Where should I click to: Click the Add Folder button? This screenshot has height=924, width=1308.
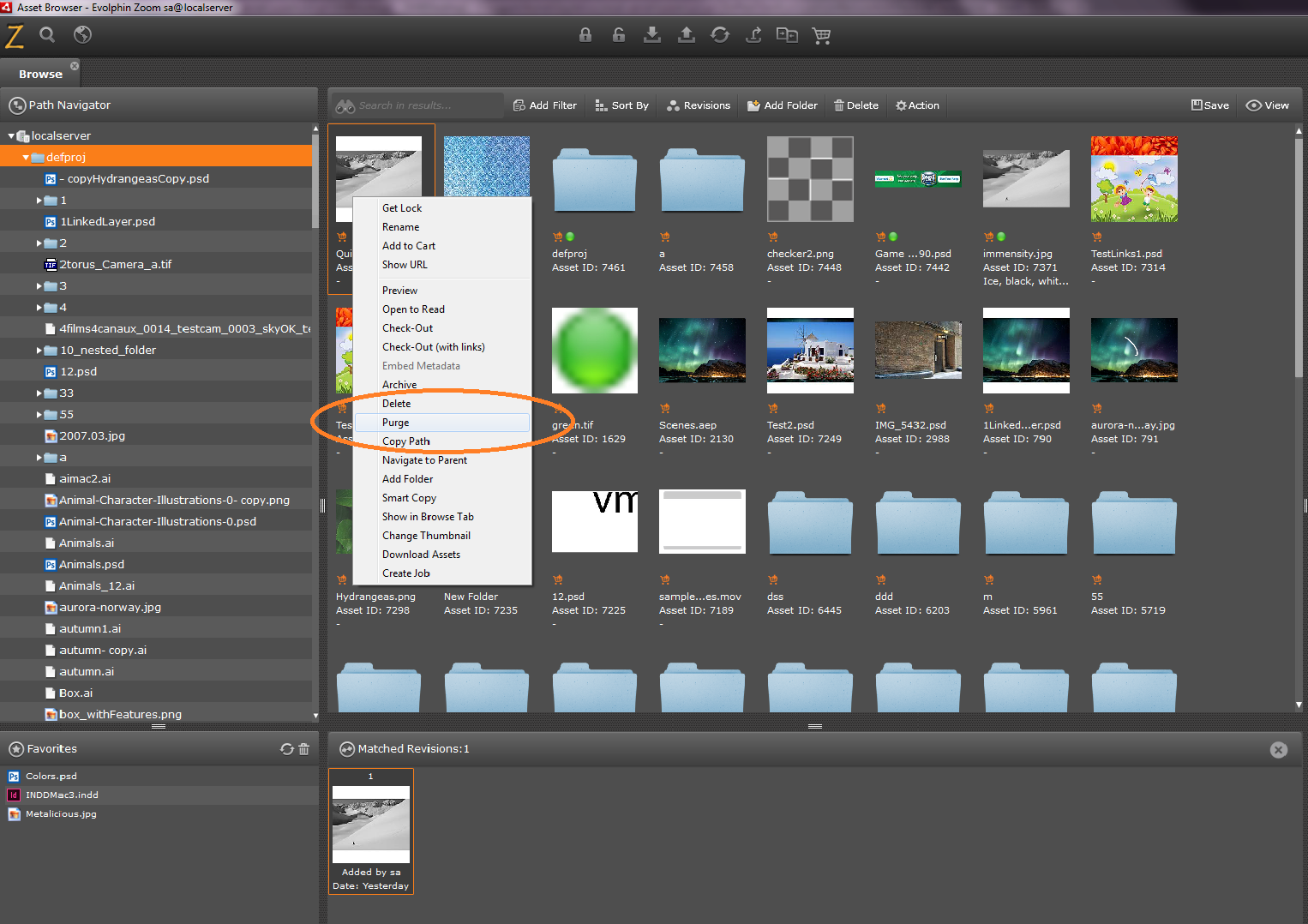783,105
